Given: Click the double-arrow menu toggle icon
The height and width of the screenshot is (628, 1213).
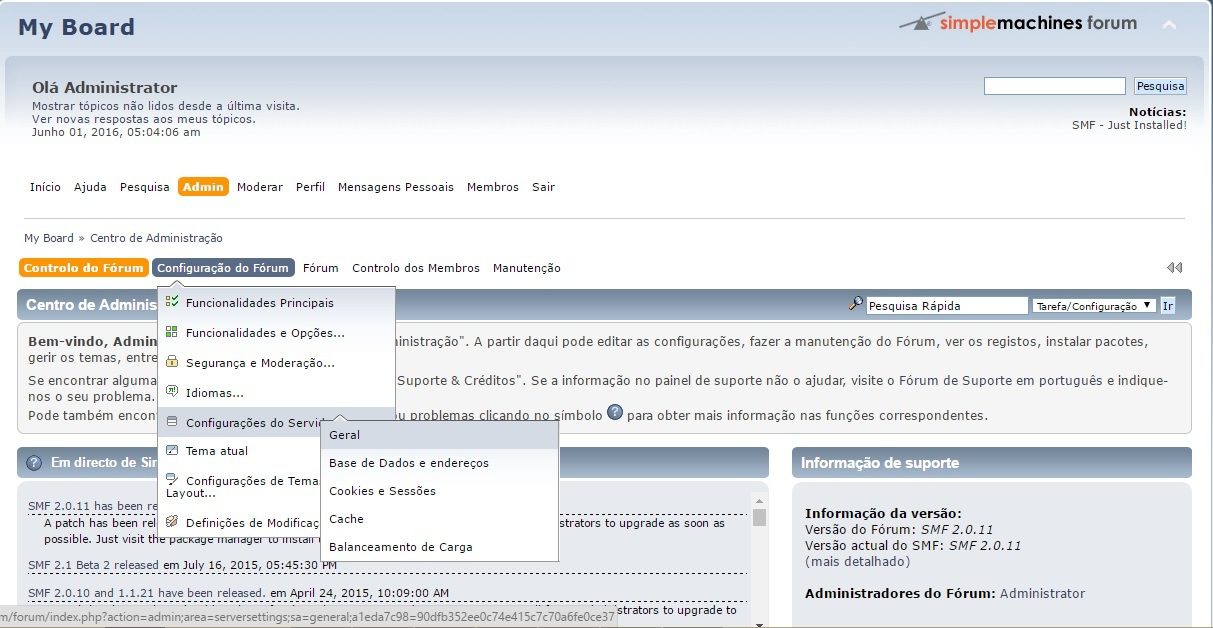Looking at the screenshot, I should coord(1174,268).
